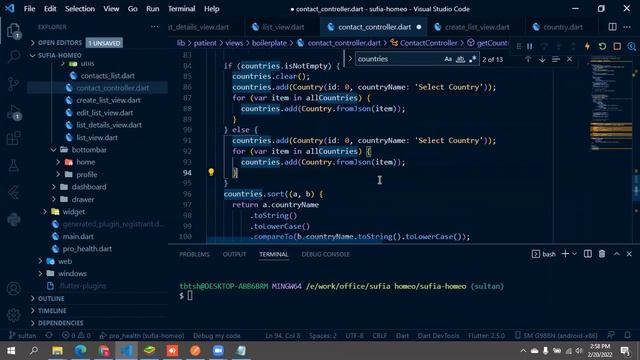Toggle Match Case in find widget

[x=448, y=59]
